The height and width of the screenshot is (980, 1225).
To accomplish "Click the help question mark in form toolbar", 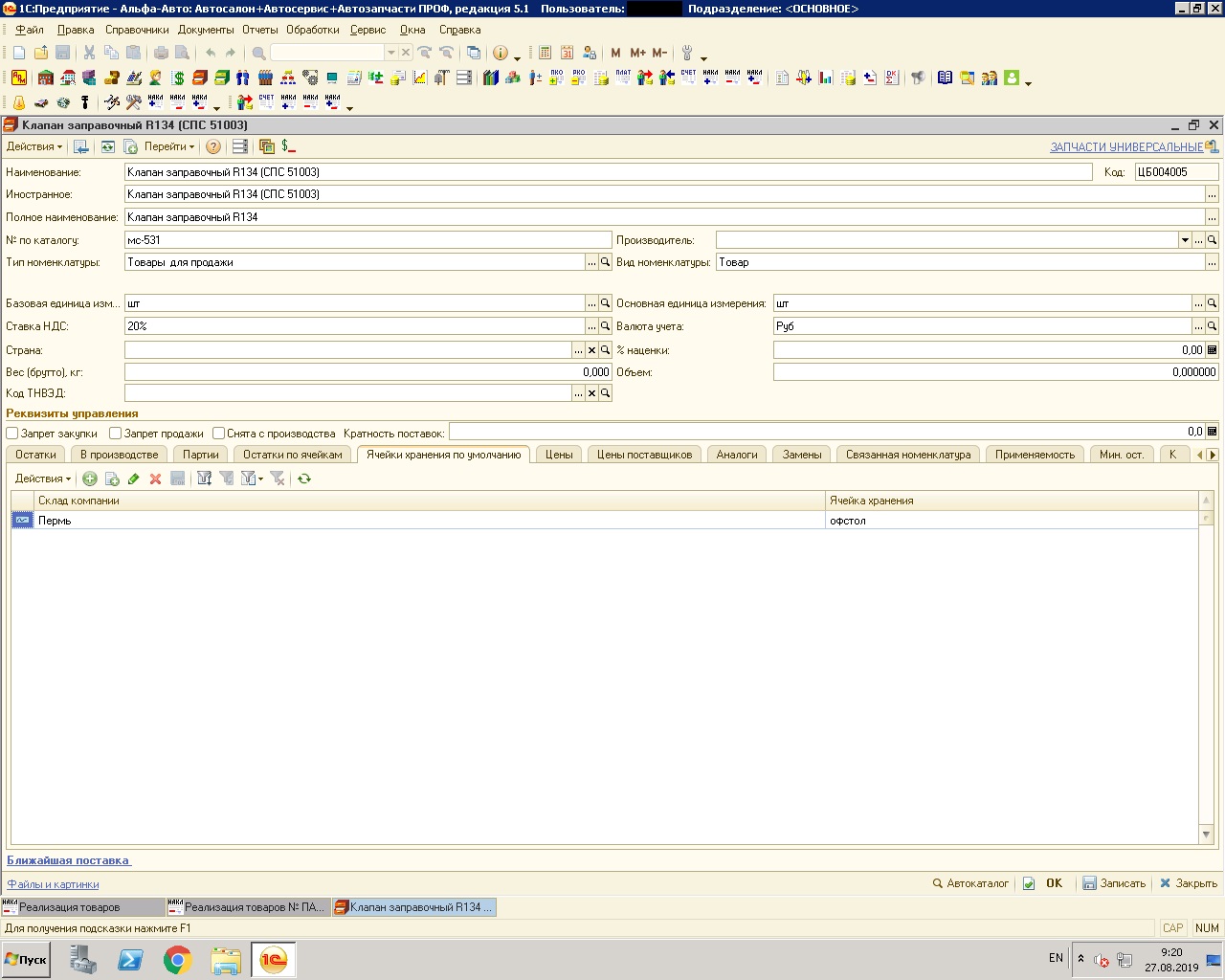I will (213, 146).
